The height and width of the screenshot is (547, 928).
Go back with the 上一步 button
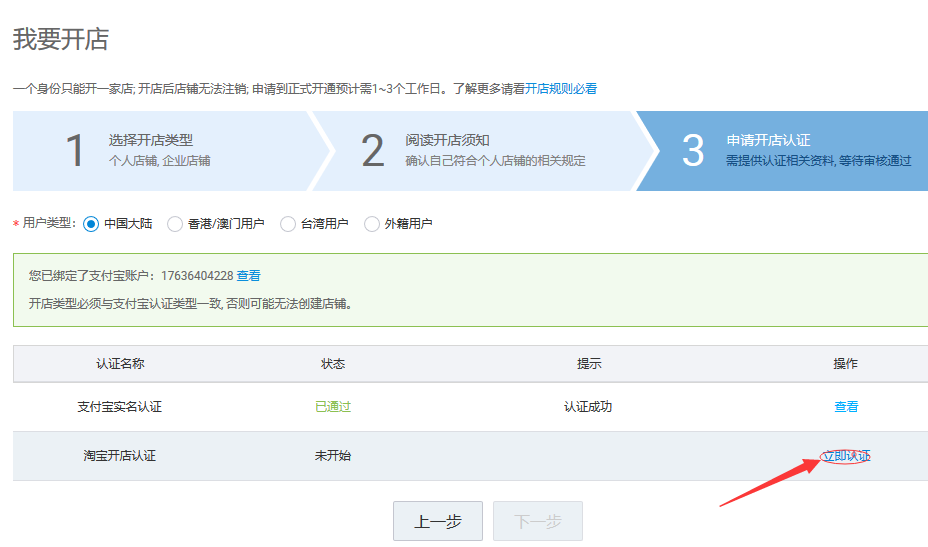(x=438, y=521)
